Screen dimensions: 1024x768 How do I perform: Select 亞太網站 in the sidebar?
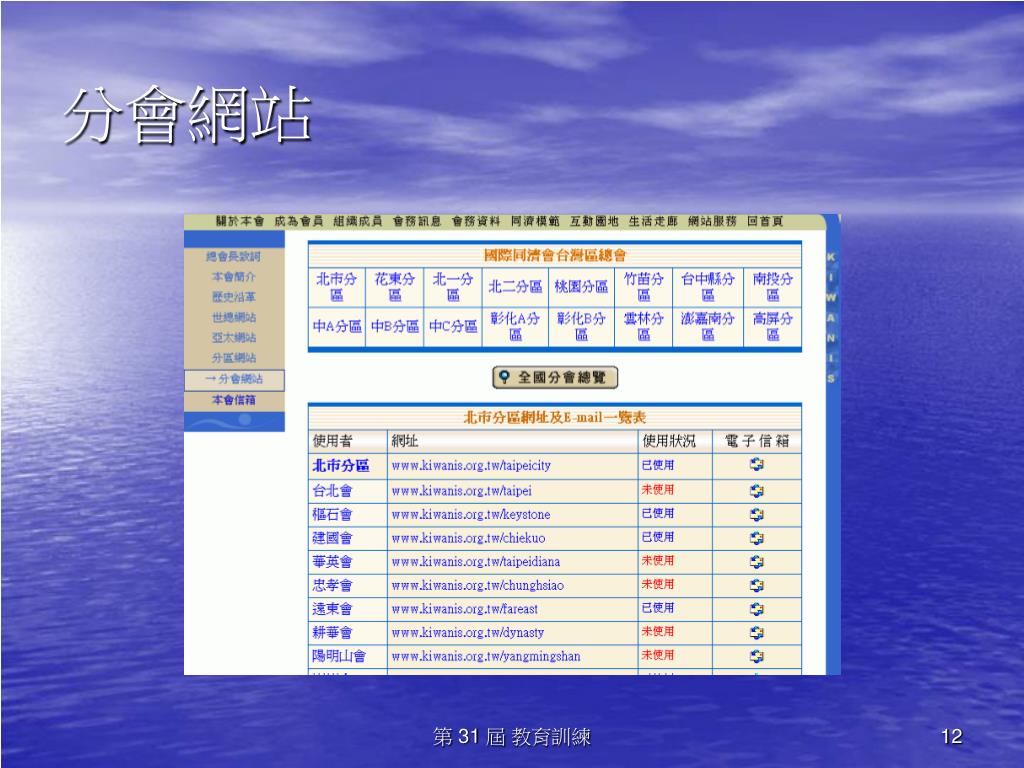[233, 338]
